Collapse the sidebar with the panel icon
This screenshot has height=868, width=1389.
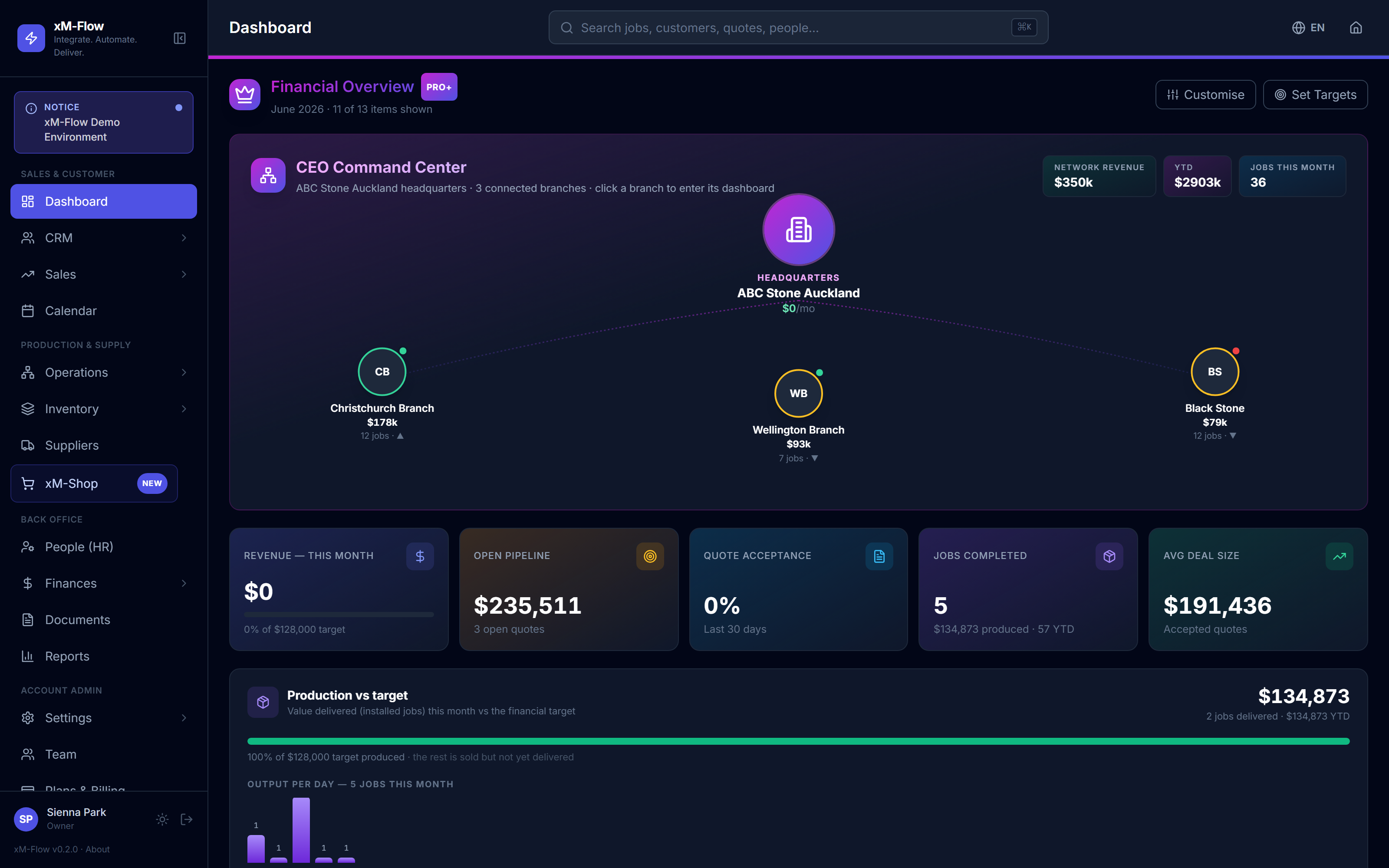(x=180, y=39)
